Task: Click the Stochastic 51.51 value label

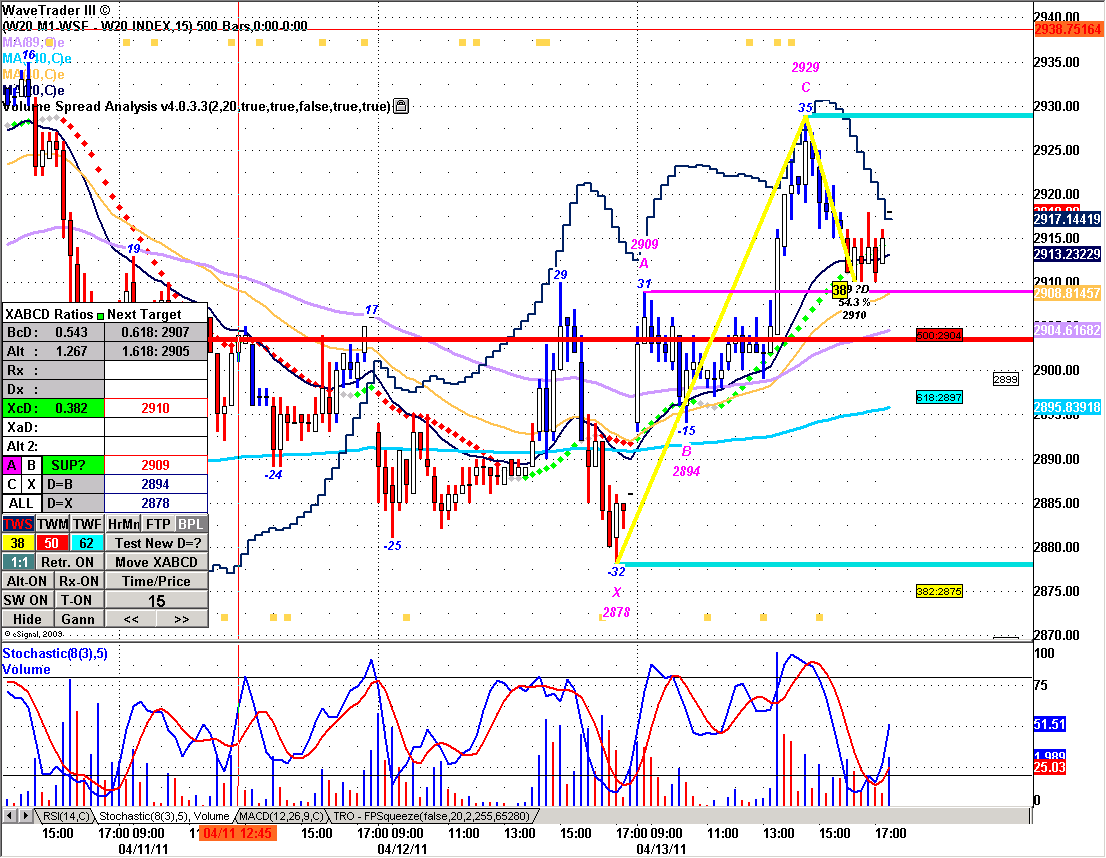Action: [1050, 725]
